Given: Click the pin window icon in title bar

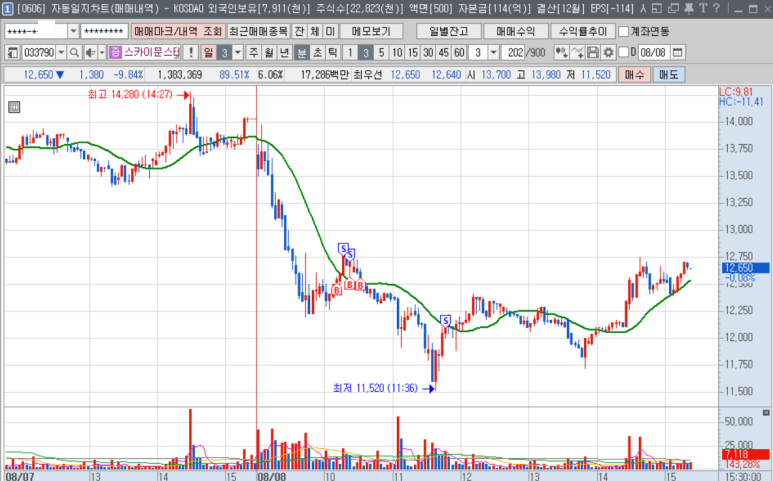Looking at the screenshot, I should click(687, 8).
